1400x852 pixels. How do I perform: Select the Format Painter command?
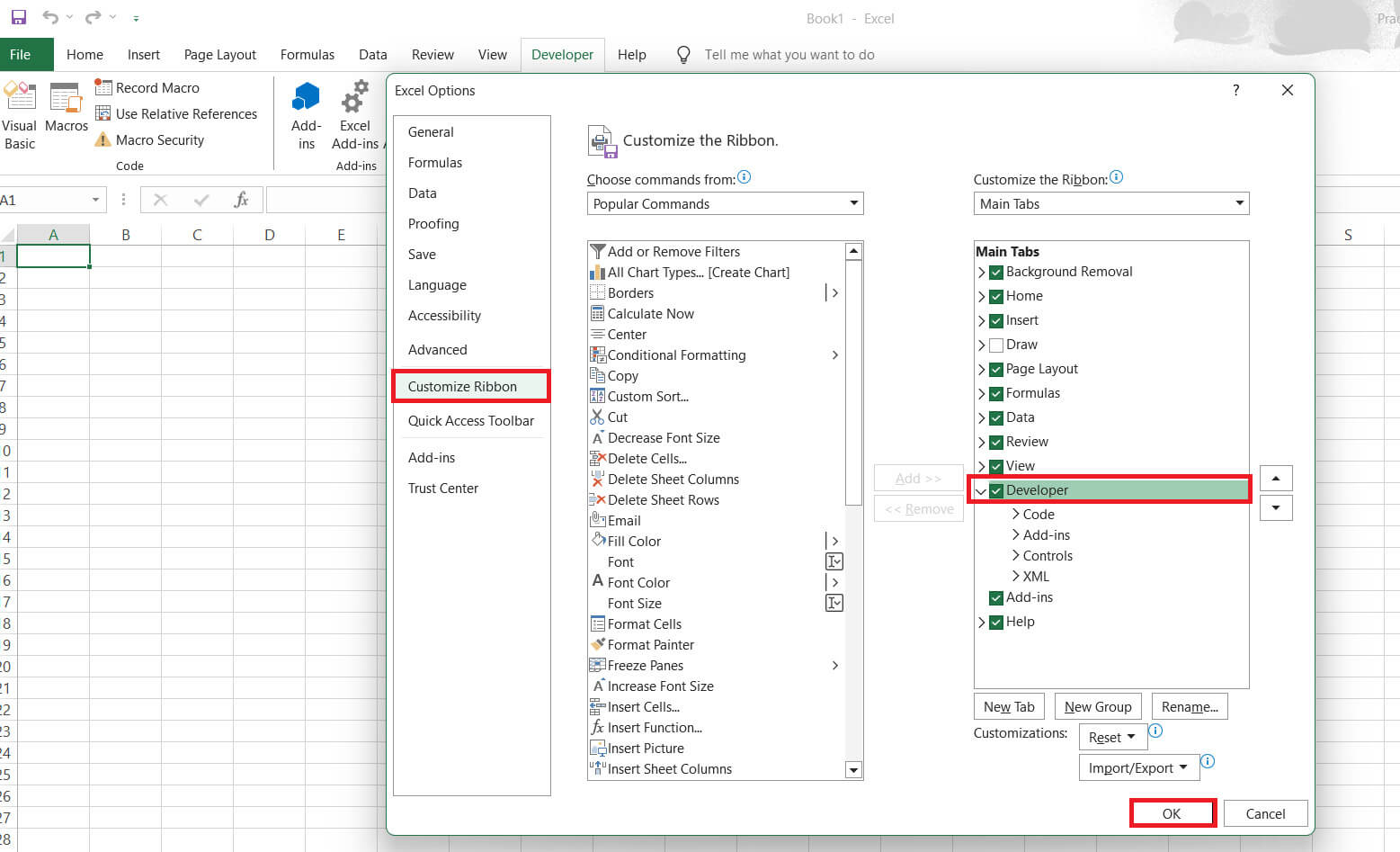point(715,644)
